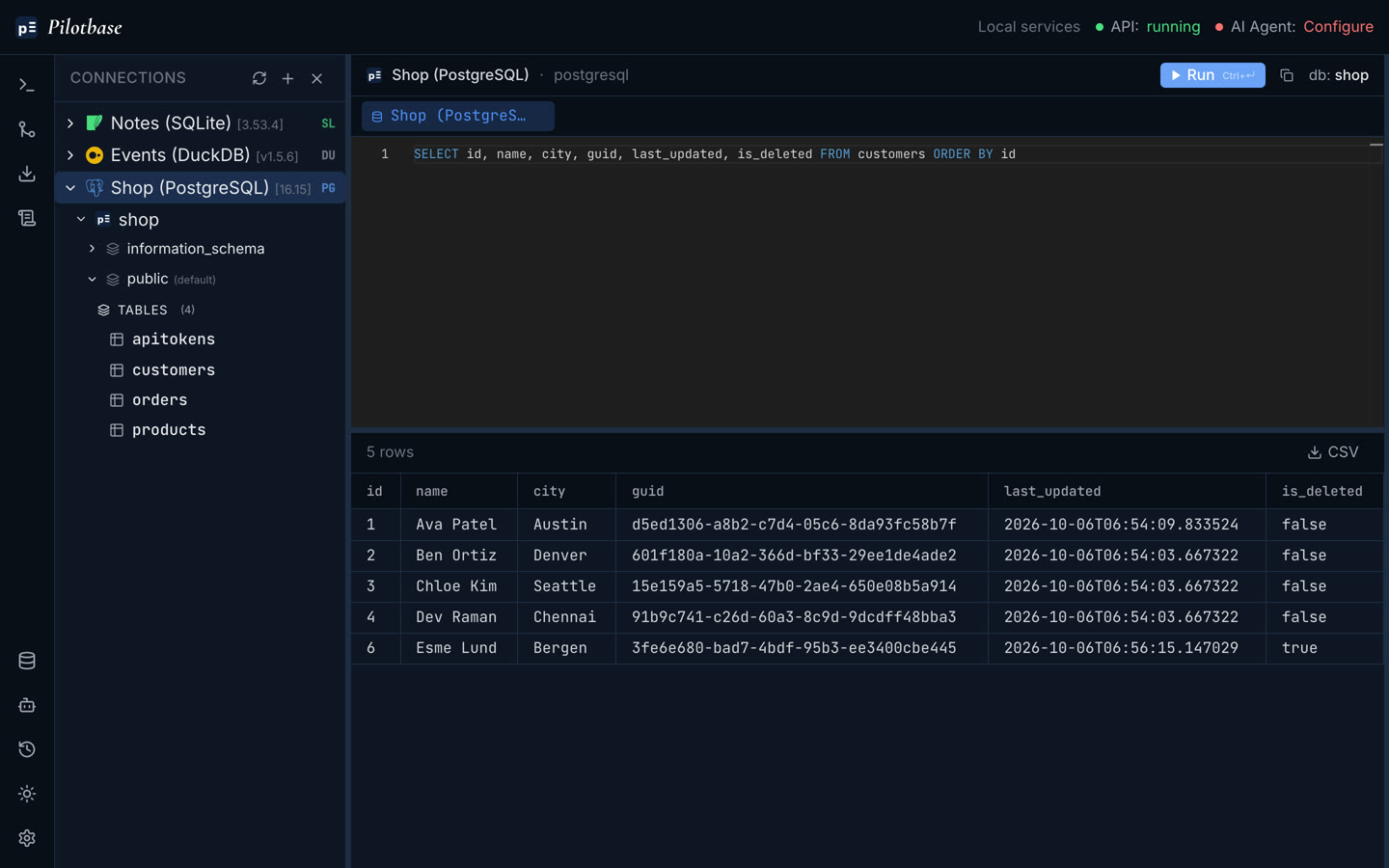Copy the query using the copy icon
This screenshot has width=1389, height=868.
pos(1287,75)
